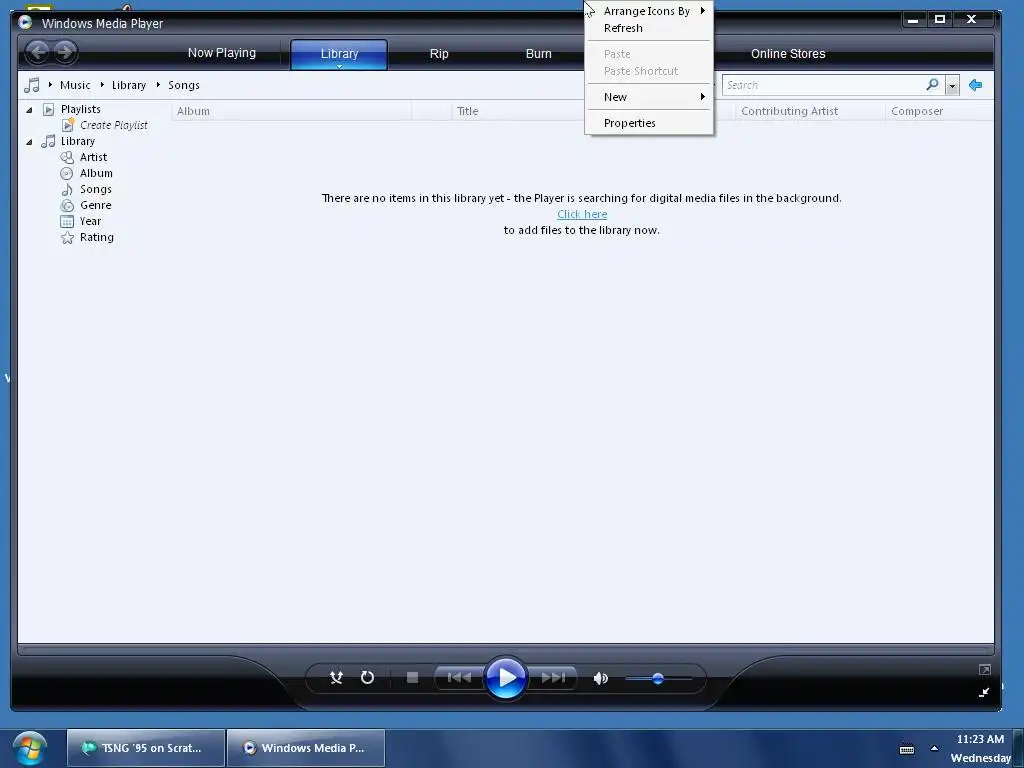Viewport: 1024px width, 768px height.
Task: Click the Songs breadcrumb
Action: coord(184,85)
